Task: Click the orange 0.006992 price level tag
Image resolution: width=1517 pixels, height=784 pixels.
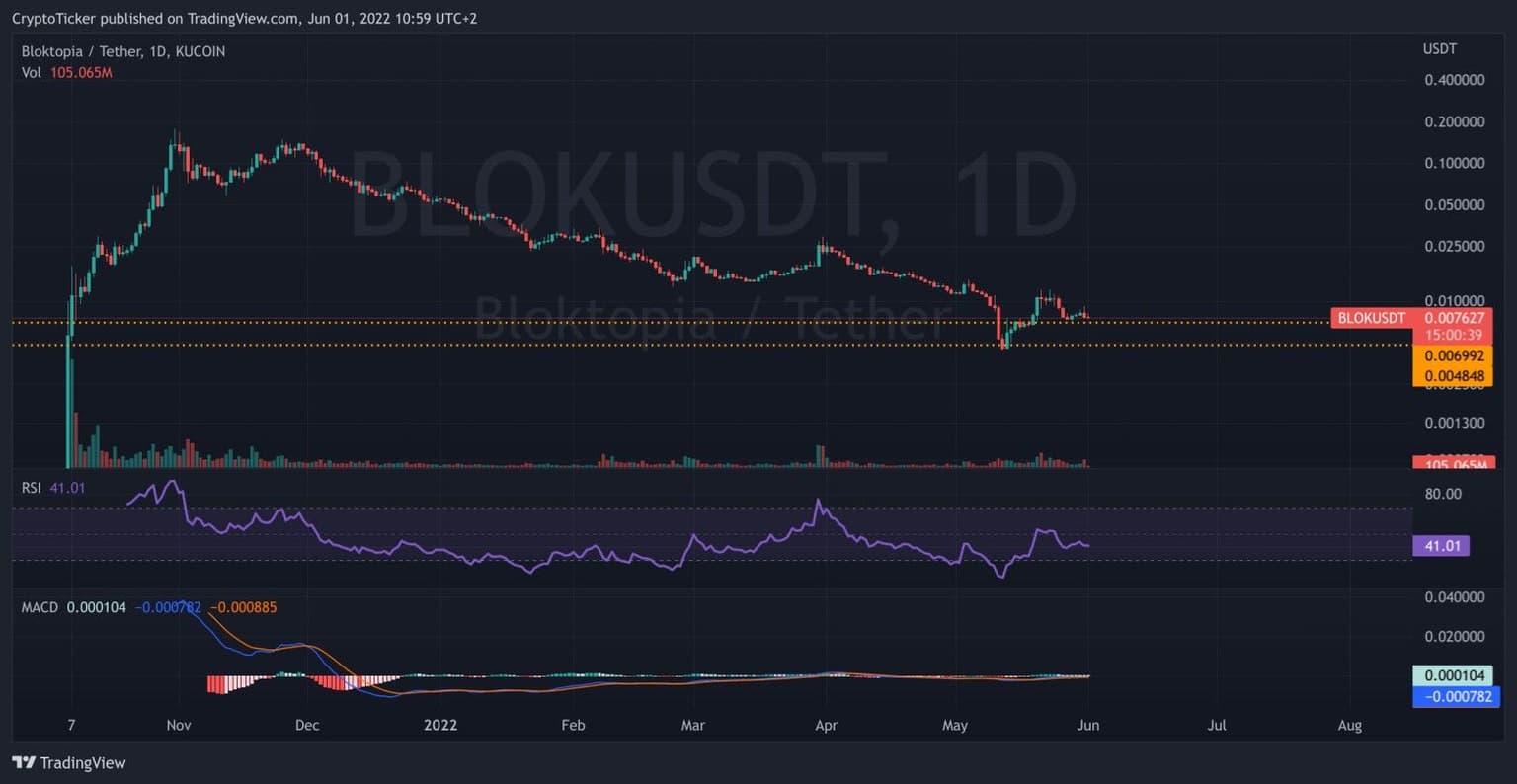Action: click(x=1453, y=356)
